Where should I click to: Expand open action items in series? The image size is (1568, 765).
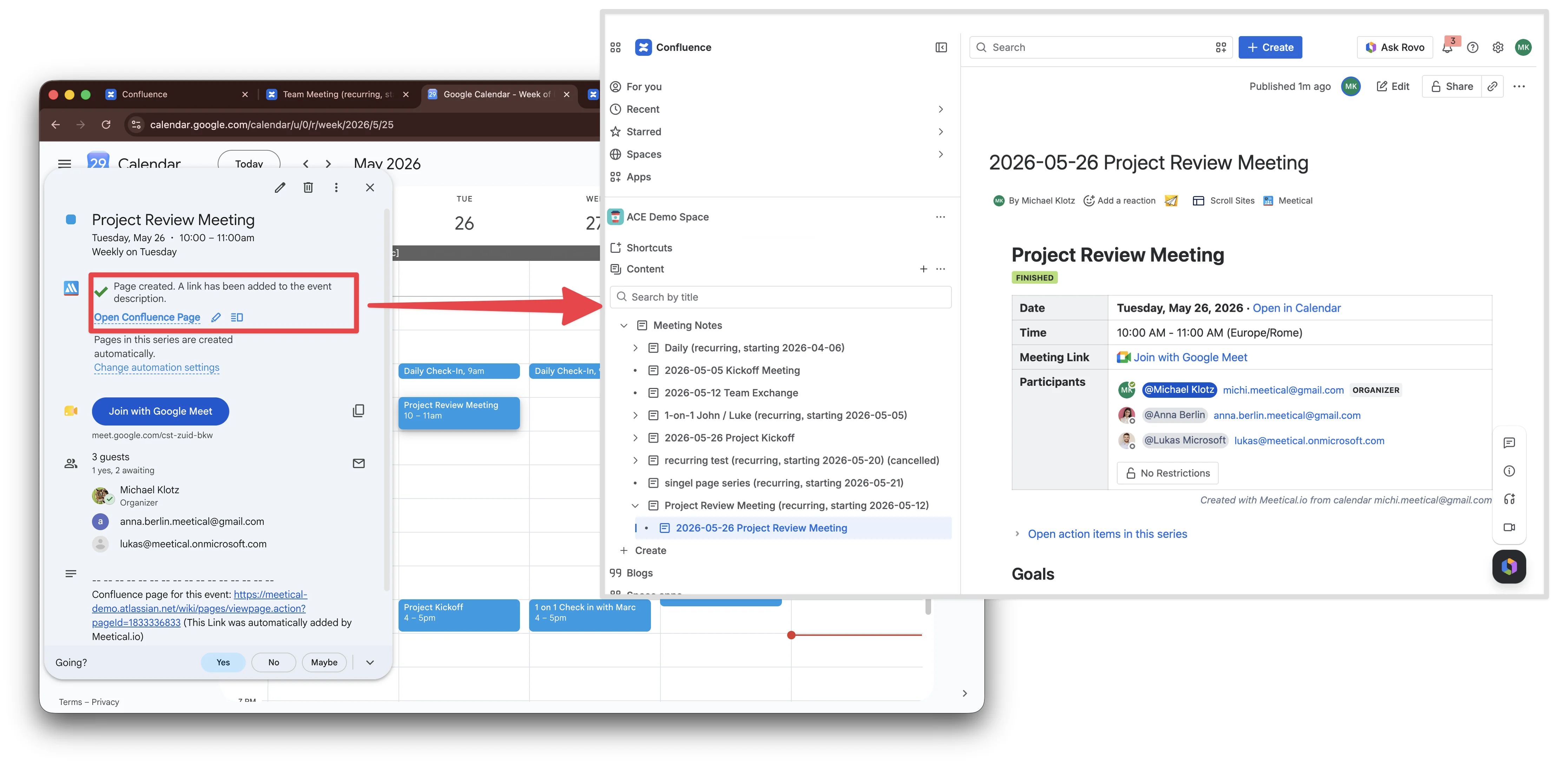(1016, 533)
